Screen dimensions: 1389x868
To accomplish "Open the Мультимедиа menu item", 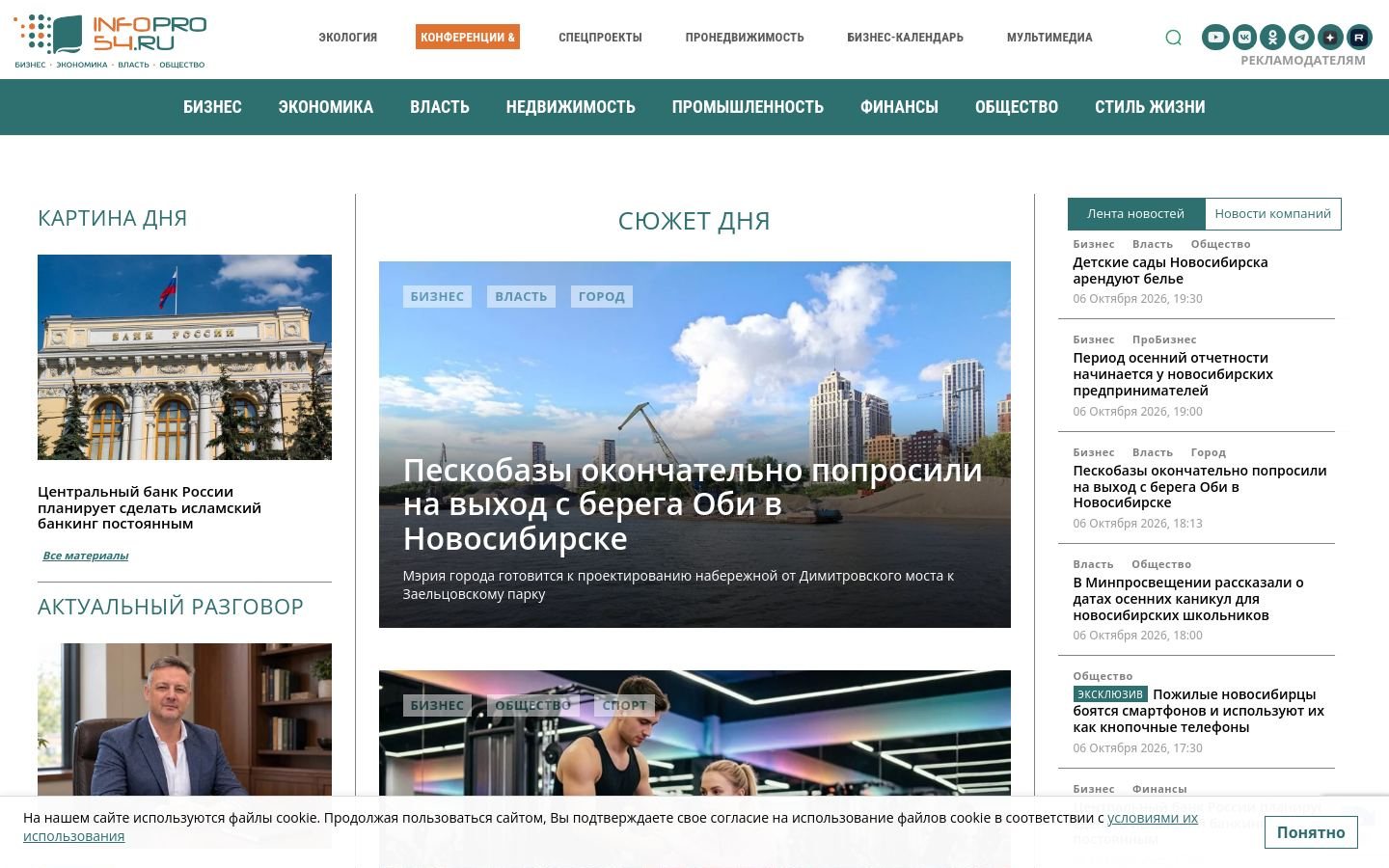I will (x=1049, y=38).
